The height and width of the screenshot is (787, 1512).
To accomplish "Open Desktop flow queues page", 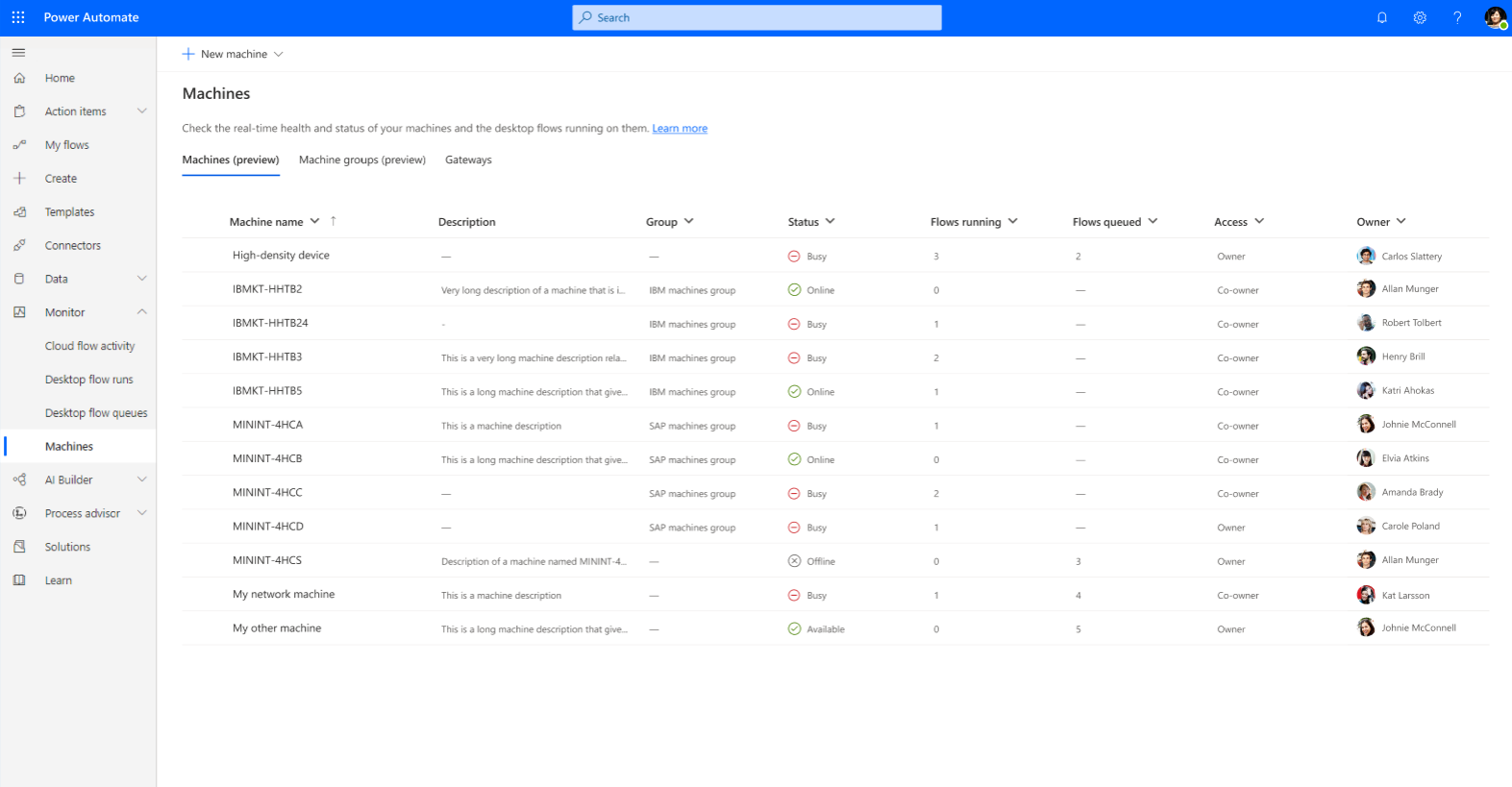I will point(96,413).
